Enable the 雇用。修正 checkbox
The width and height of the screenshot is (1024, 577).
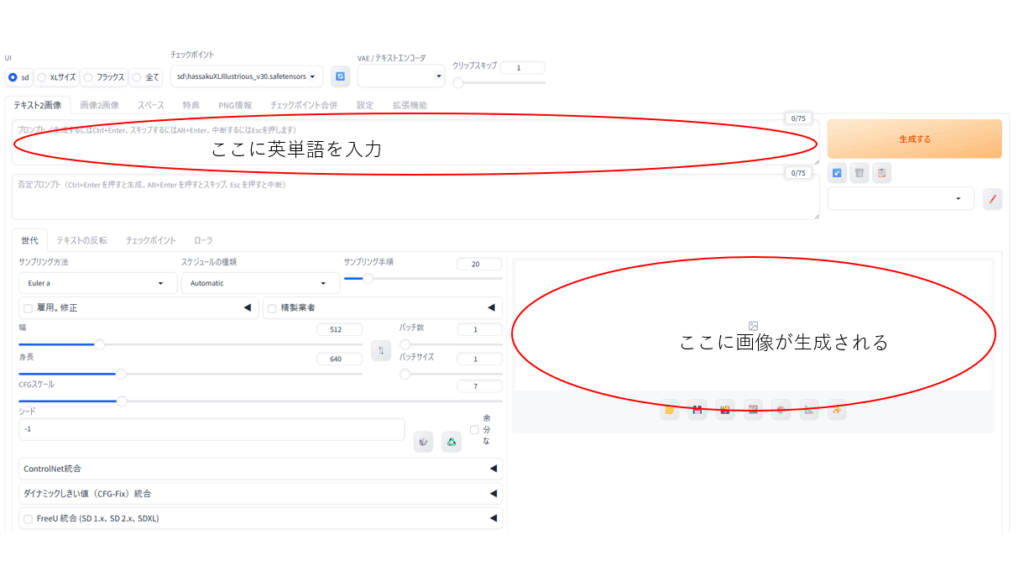pos(28,309)
